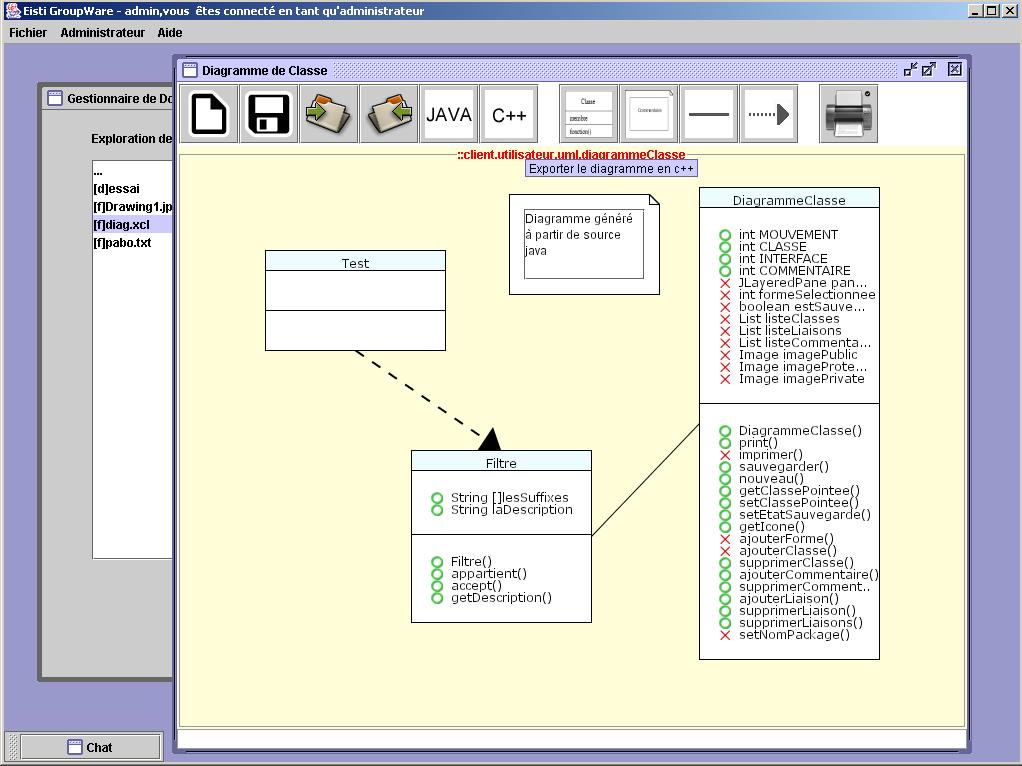Screen dimensions: 1022x766
Task: Print the diagram using printer icon
Action: tap(848, 114)
